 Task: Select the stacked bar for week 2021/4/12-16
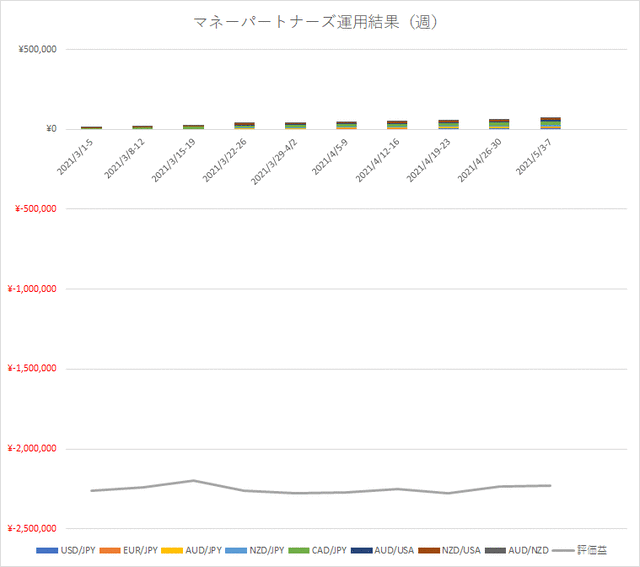(x=397, y=125)
